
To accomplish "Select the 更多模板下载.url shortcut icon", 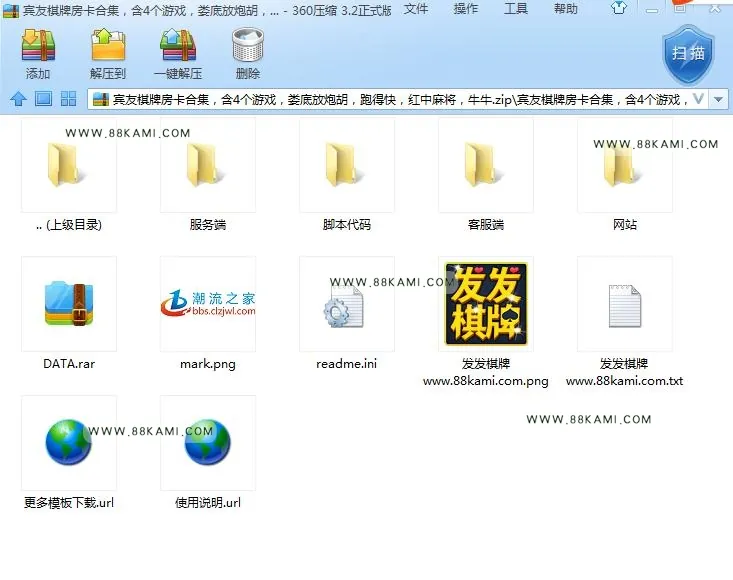I will pyautogui.click(x=69, y=443).
